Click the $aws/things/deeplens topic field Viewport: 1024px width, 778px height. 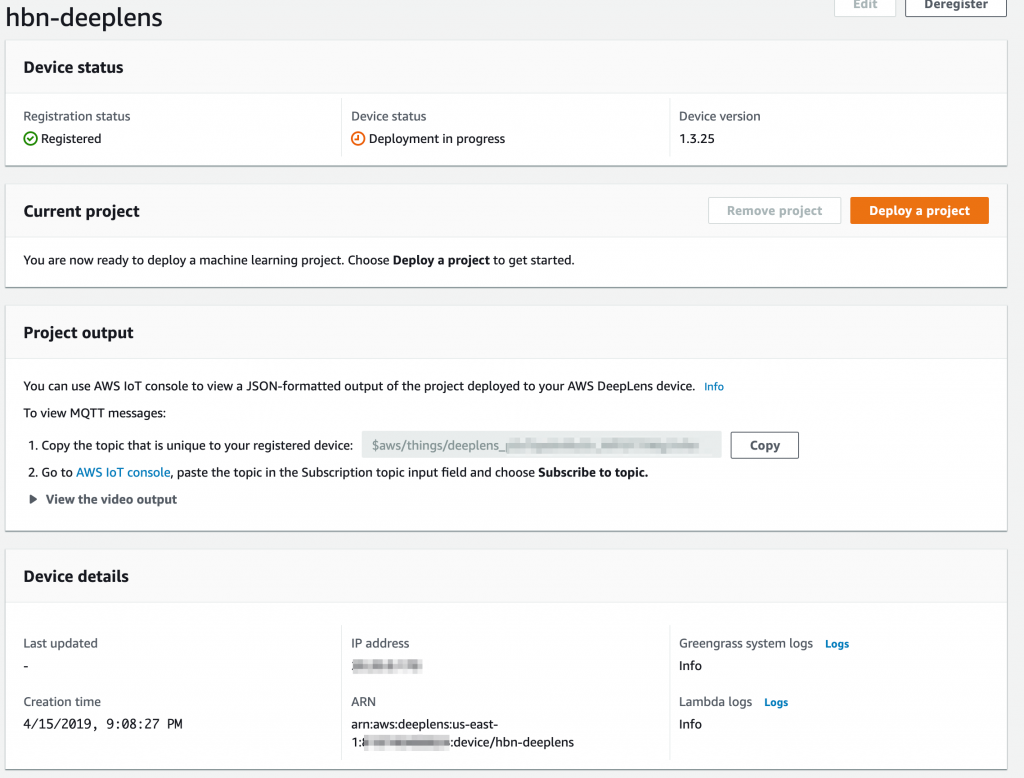click(541, 445)
